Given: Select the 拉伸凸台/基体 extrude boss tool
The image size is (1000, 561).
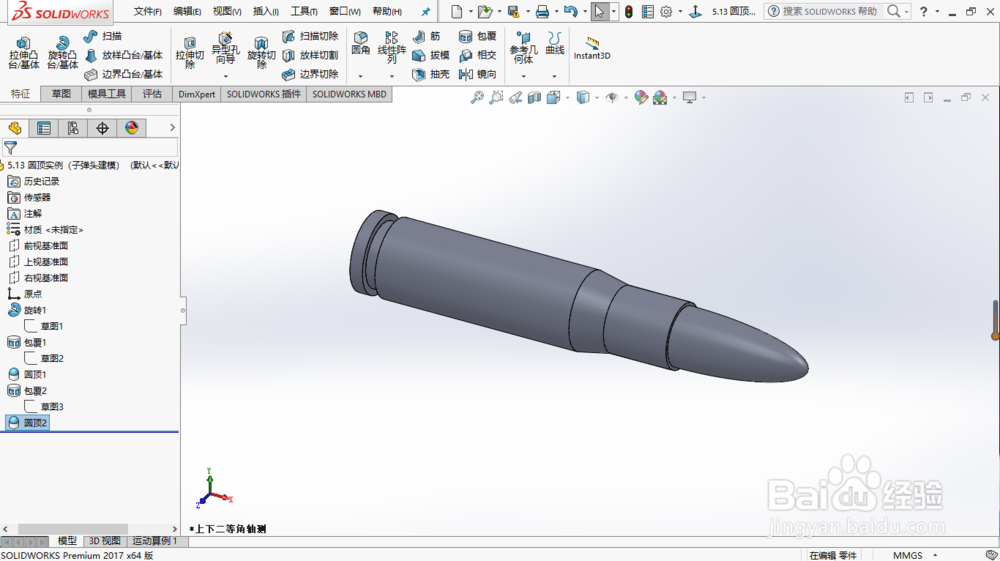Looking at the screenshot, I should tap(24, 52).
